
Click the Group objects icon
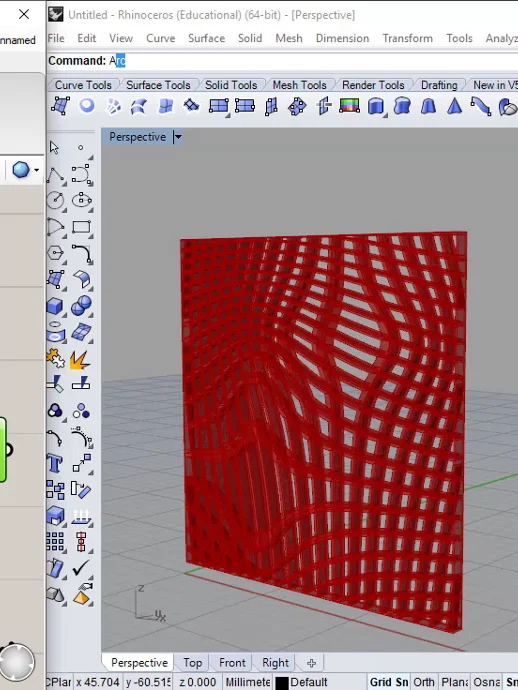click(x=55, y=411)
